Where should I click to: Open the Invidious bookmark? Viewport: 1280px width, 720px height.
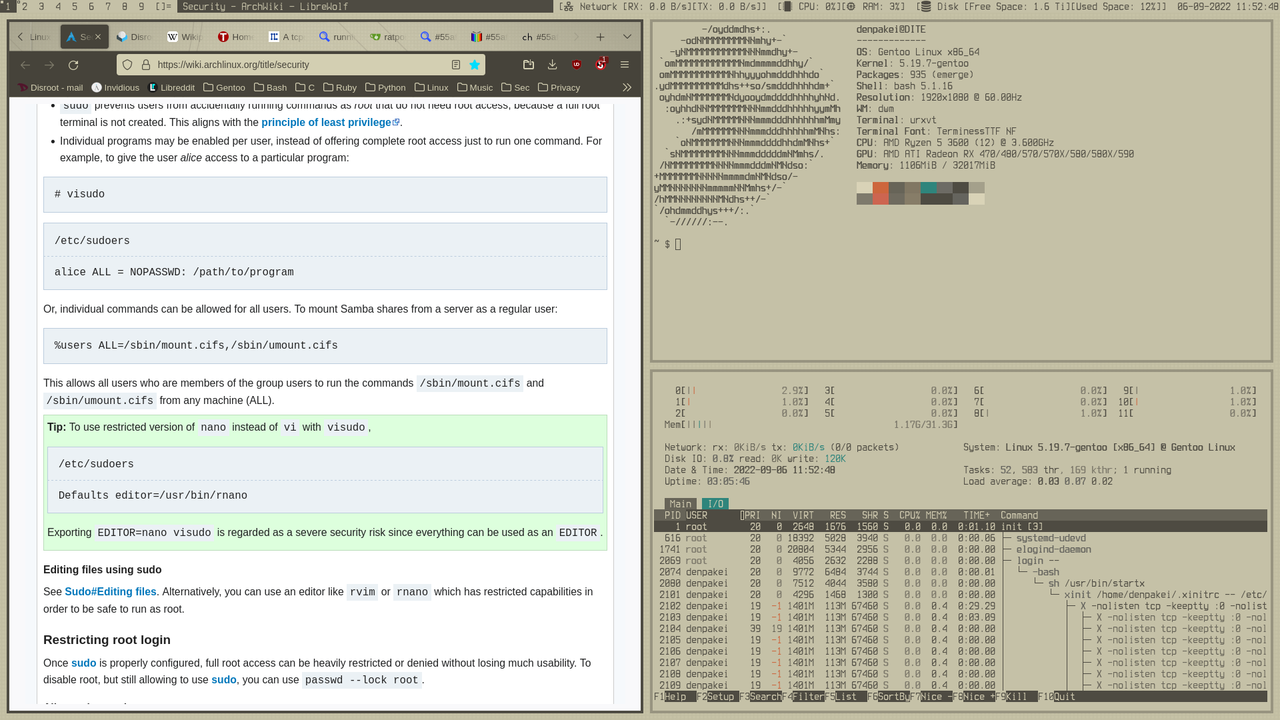pos(115,87)
